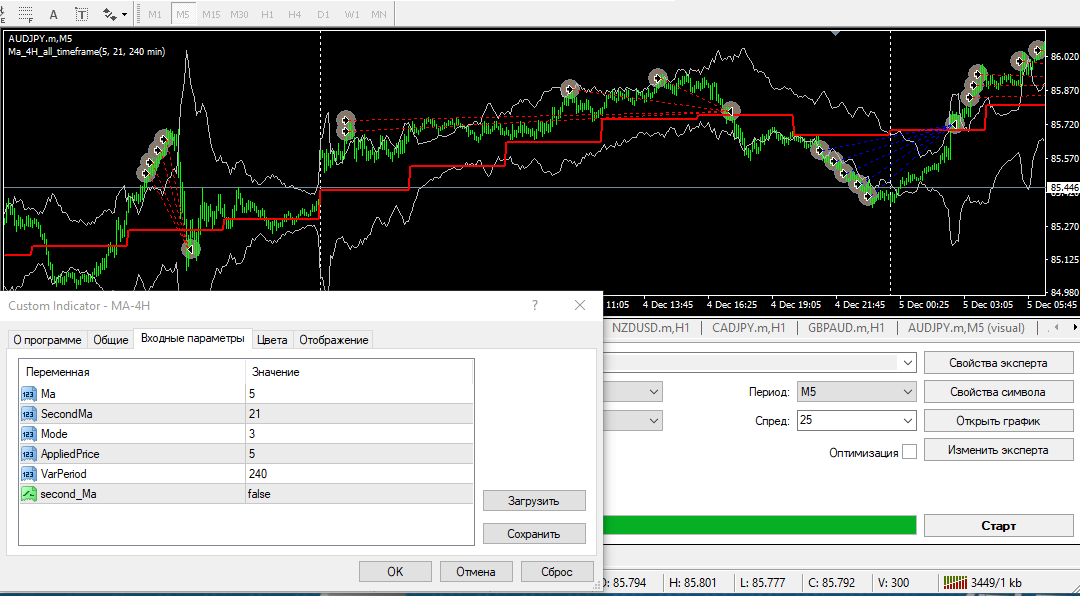Open the О программе tab

(x=48, y=340)
